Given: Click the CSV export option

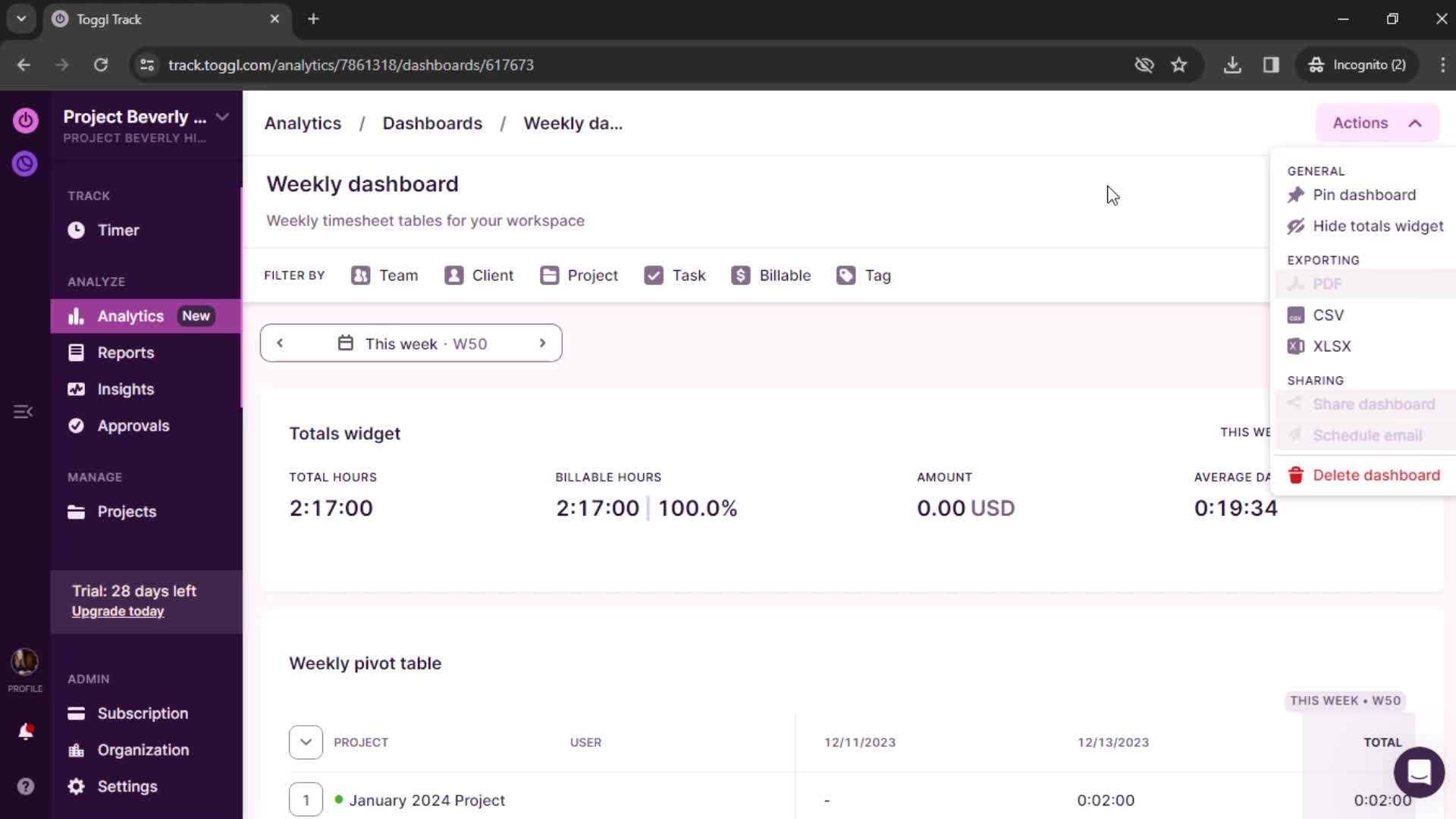Looking at the screenshot, I should pyautogui.click(x=1329, y=315).
